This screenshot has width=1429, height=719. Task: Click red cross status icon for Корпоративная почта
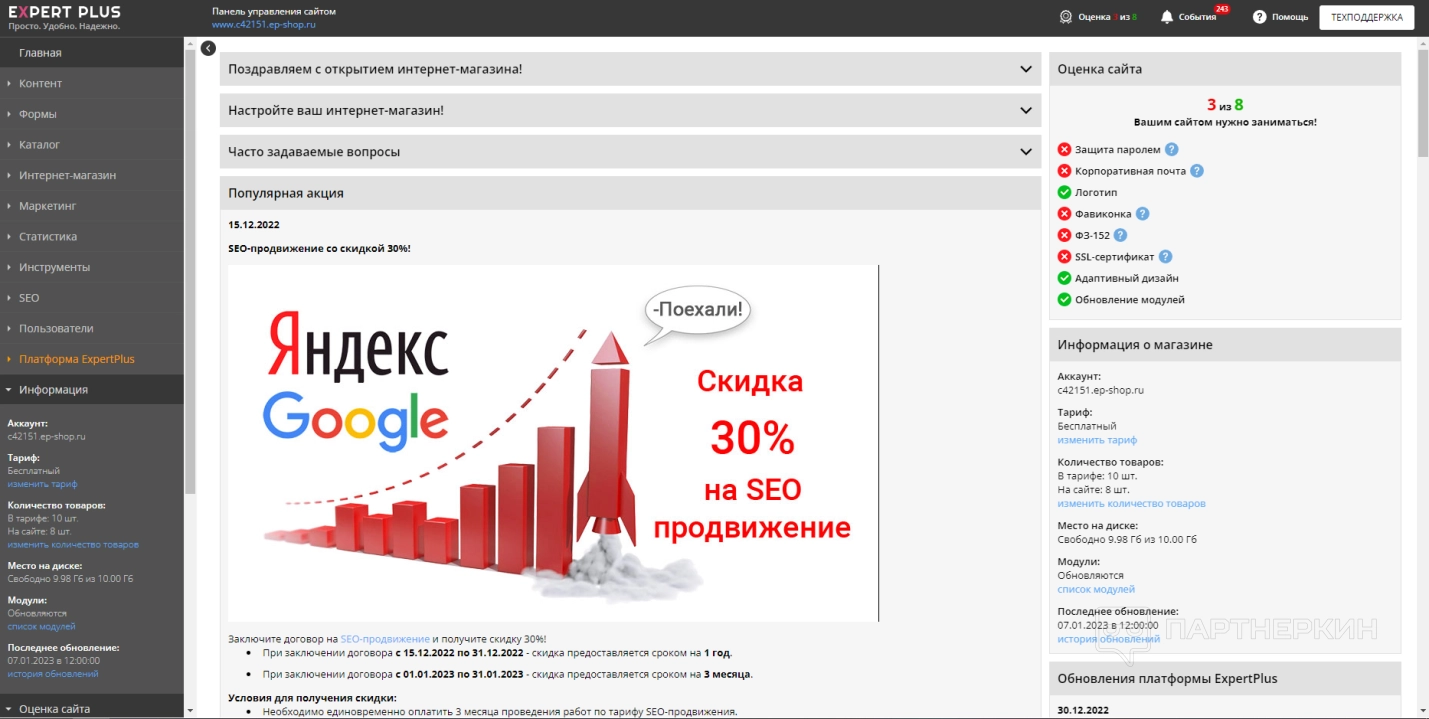(x=1064, y=171)
